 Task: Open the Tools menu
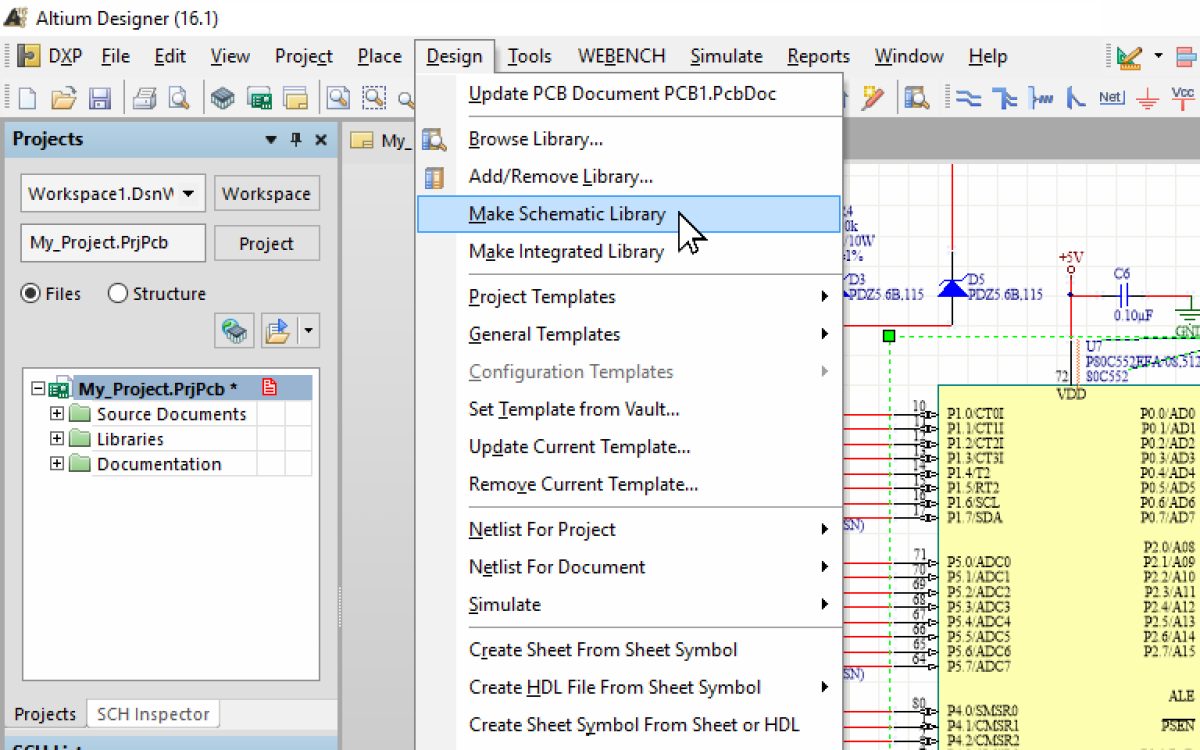tap(529, 56)
